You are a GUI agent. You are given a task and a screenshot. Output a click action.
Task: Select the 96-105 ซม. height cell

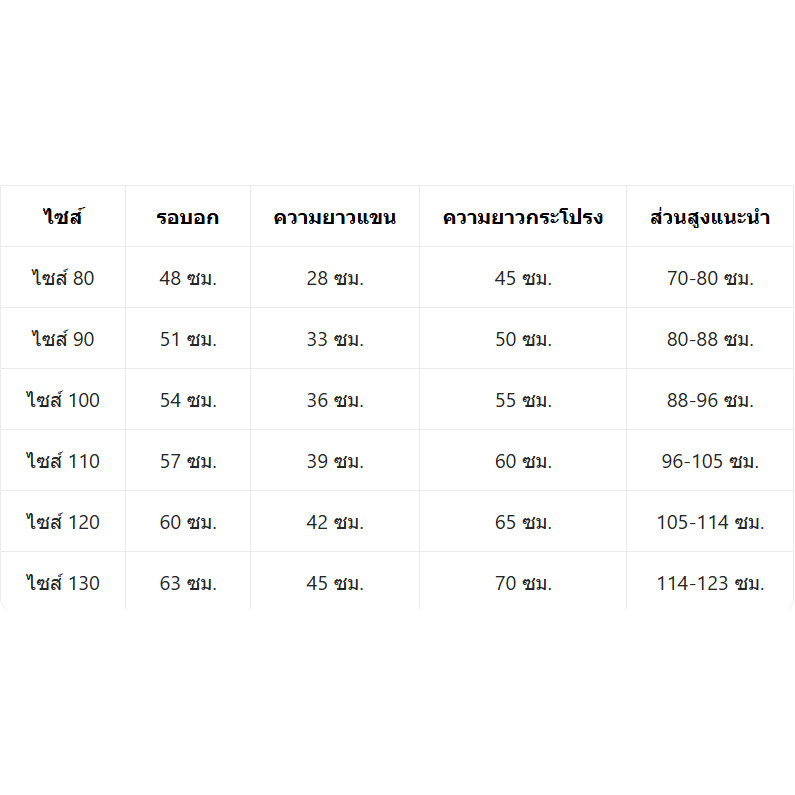coord(710,460)
